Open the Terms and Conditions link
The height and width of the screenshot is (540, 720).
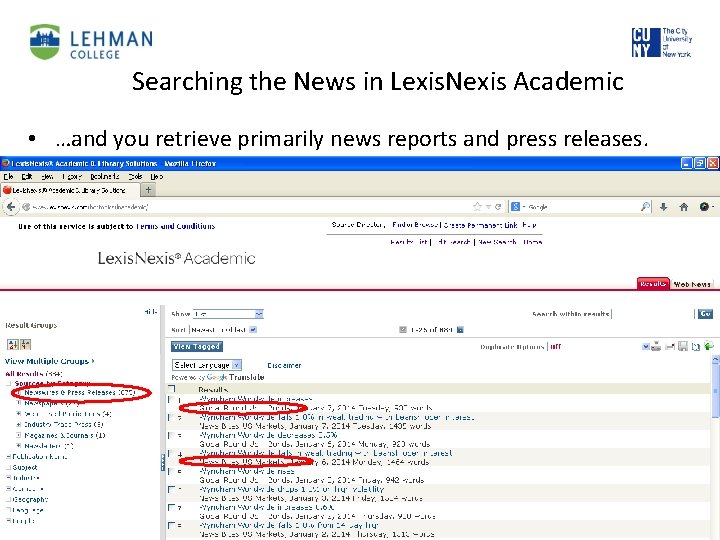(175, 226)
